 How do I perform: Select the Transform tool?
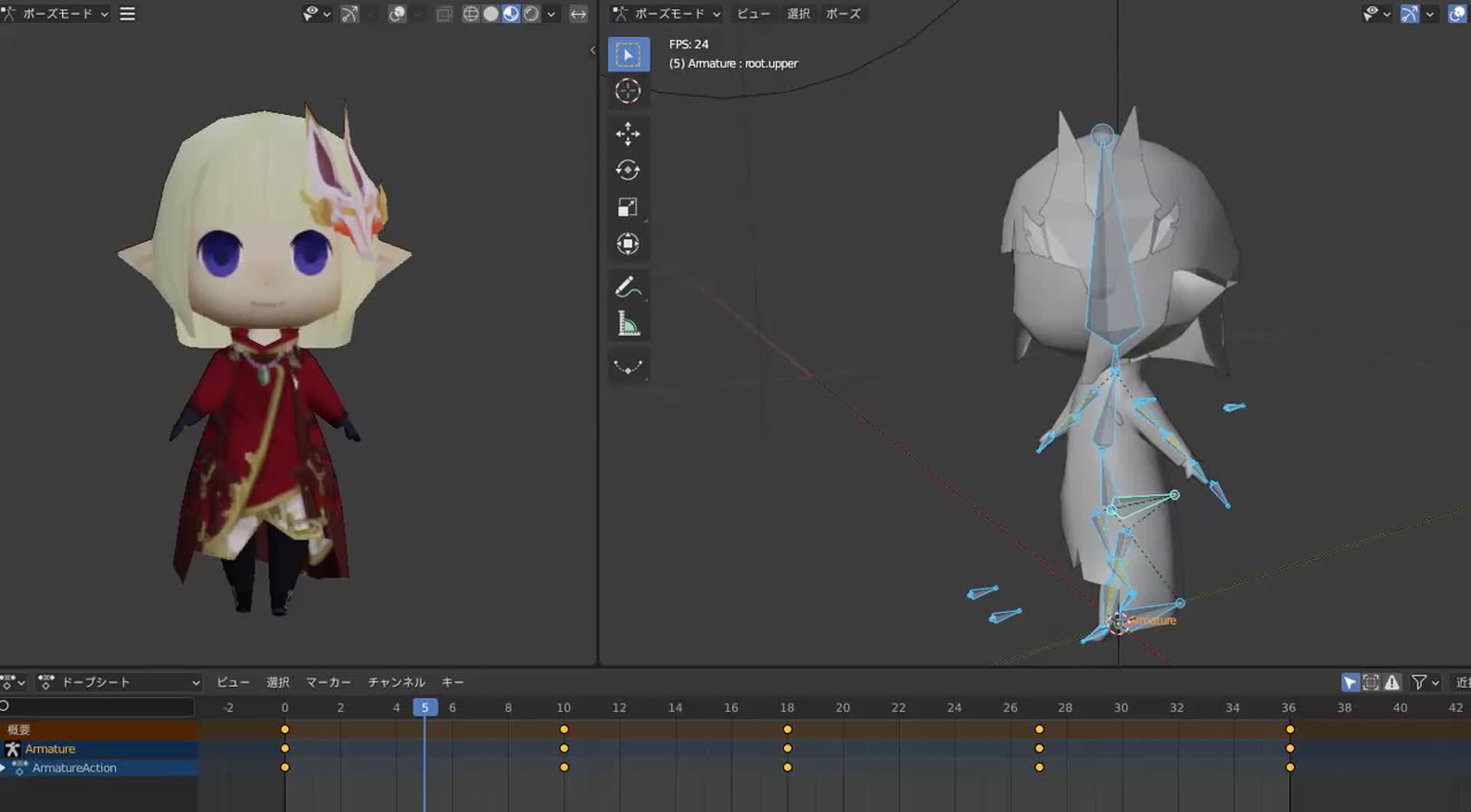pyautogui.click(x=628, y=244)
